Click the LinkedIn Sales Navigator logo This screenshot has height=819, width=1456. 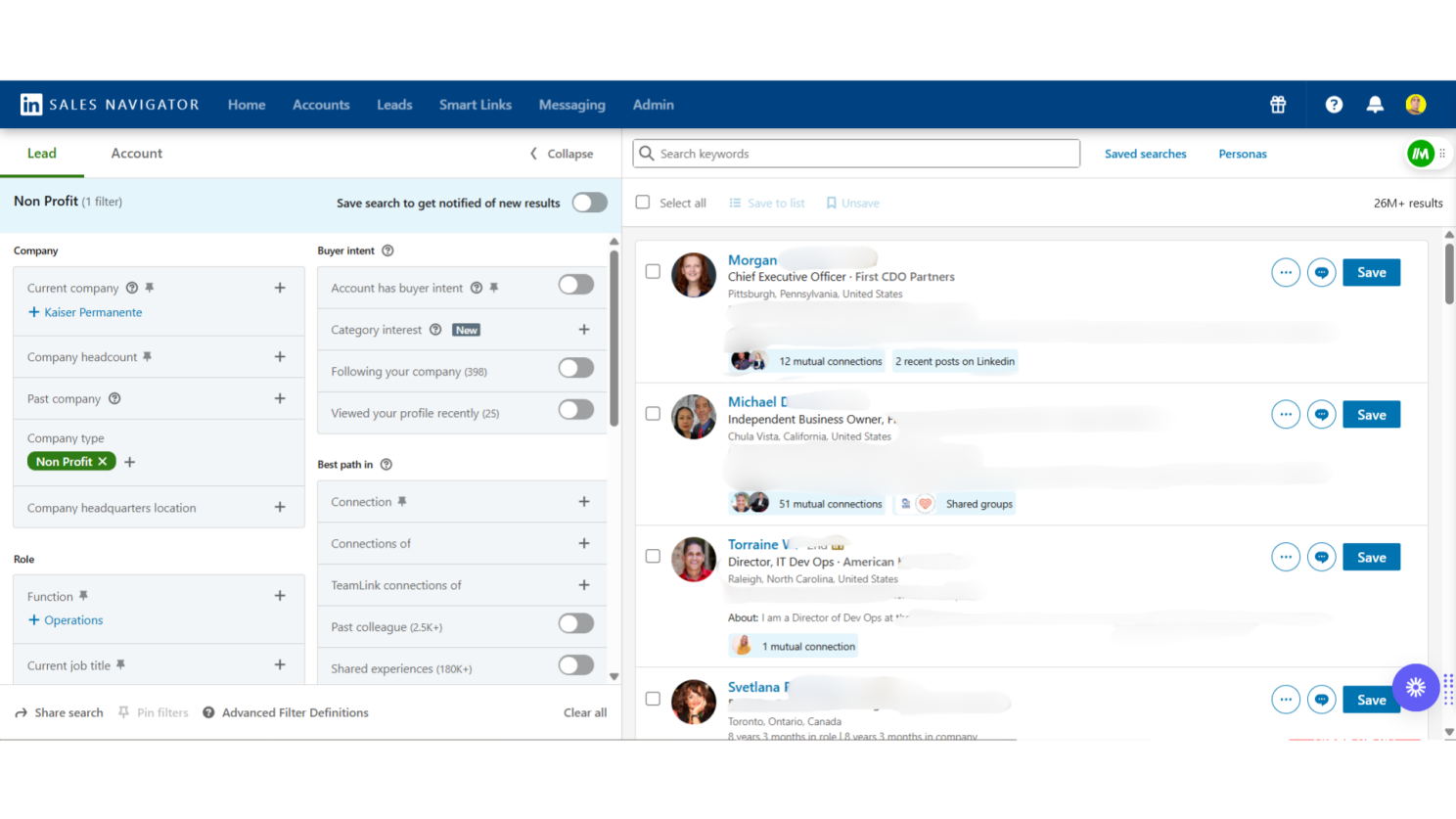(x=110, y=105)
